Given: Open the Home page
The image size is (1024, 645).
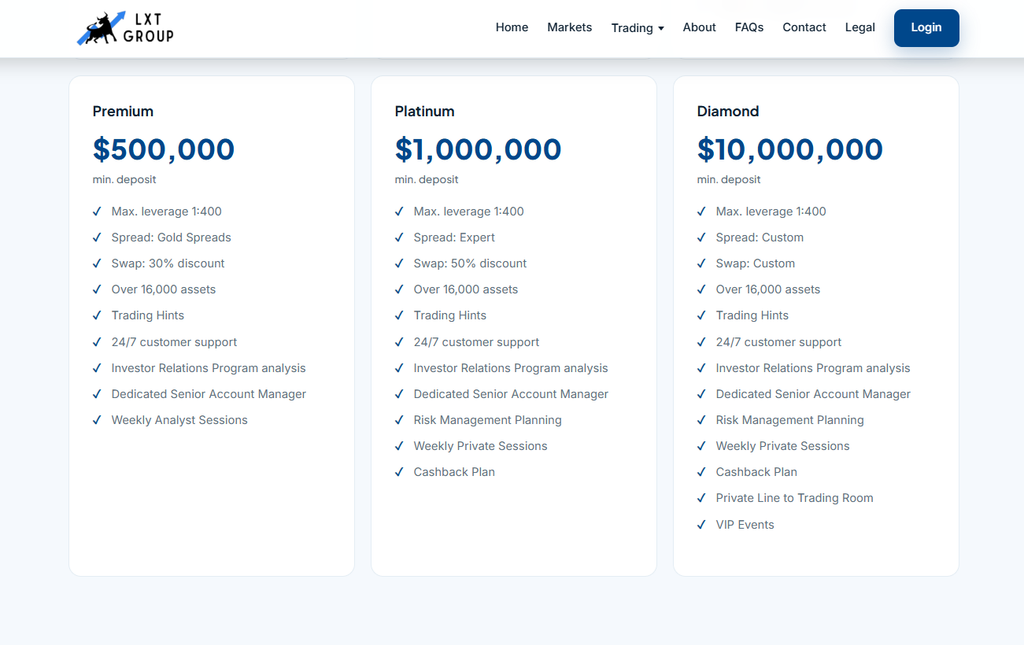Looking at the screenshot, I should pos(511,27).
